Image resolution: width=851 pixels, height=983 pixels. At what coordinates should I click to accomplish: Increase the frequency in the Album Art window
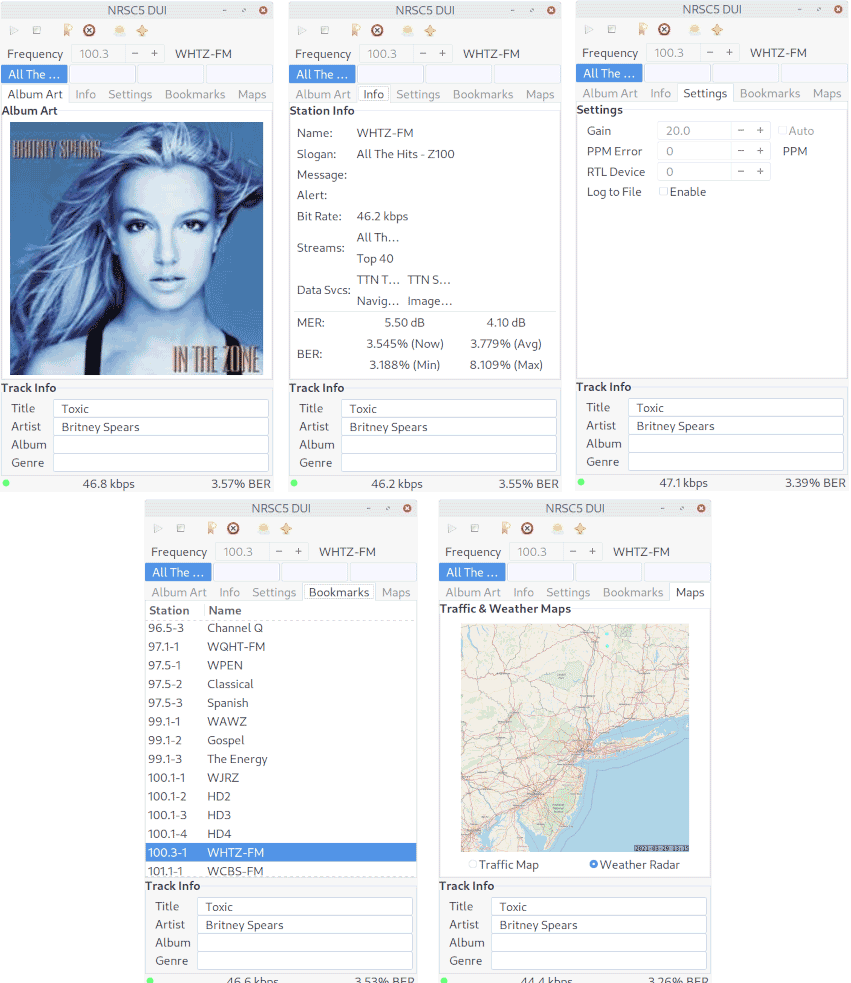tap(154, 53)
